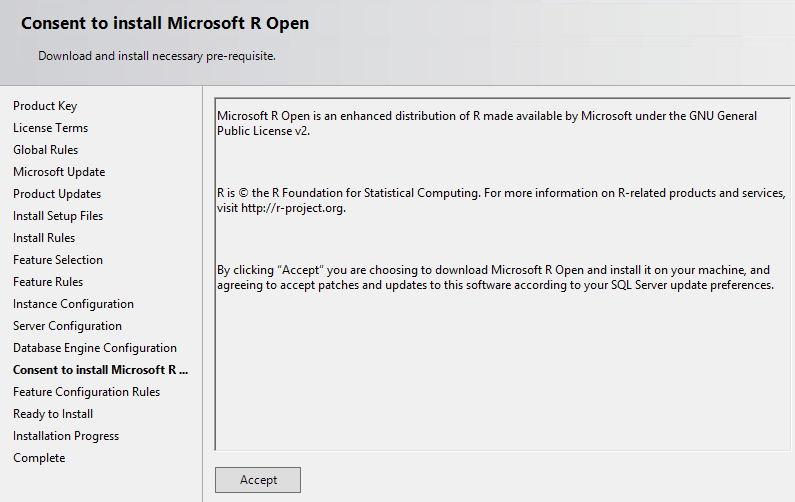The width and height of the screenshot is (795, 502).
Task: Go to Ready to Install step
Action: point(53,414)
